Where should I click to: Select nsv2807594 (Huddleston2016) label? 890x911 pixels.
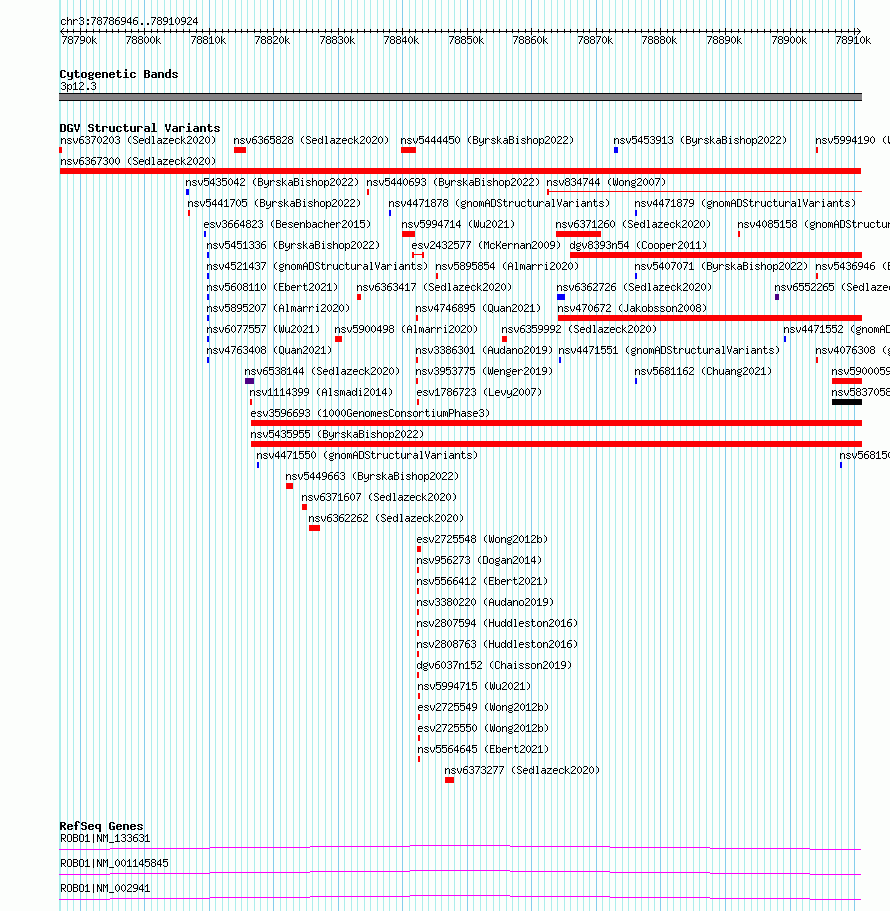pyautogui.click(x=497, y=623)
